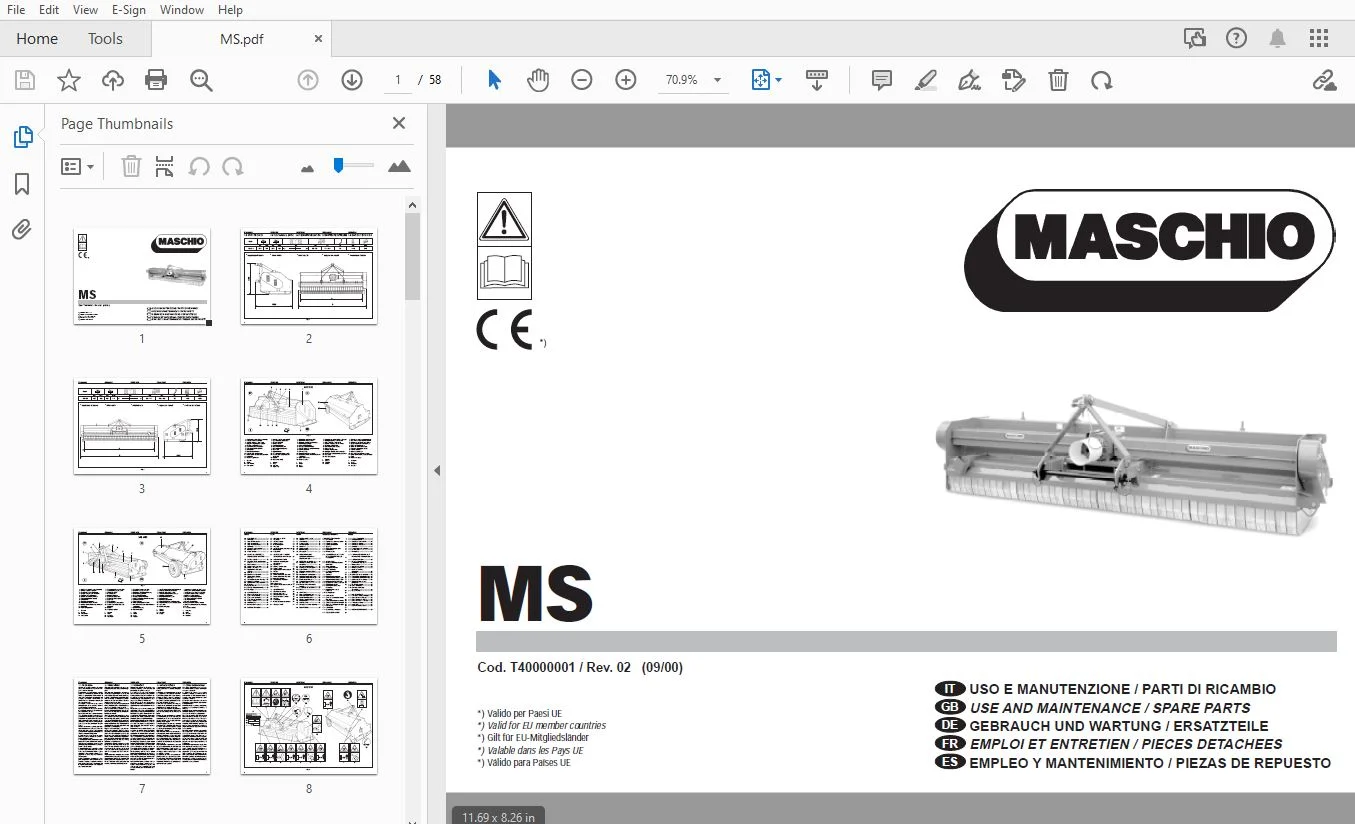
Task: Rotate thumbnail pages clockwise
Action: click(x=233, y=167)
